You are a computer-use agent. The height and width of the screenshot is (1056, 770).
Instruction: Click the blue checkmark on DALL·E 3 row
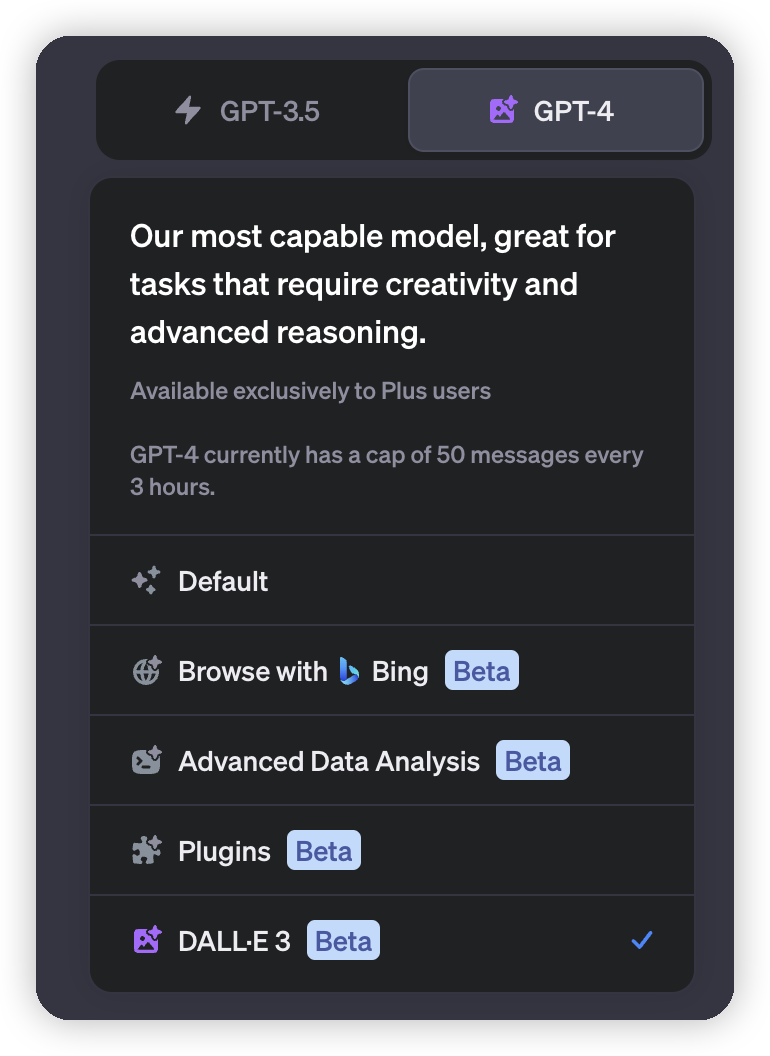[642, 939]
